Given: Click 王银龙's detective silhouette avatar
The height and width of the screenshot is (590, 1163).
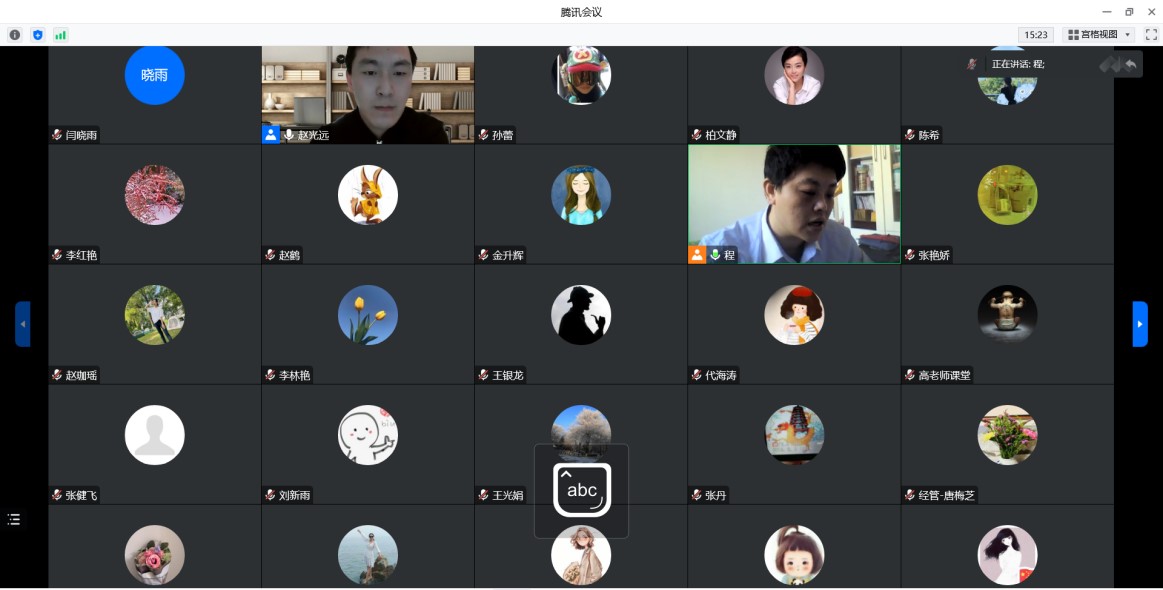Looking at the screenshot, I should click(x=581, y=315).
